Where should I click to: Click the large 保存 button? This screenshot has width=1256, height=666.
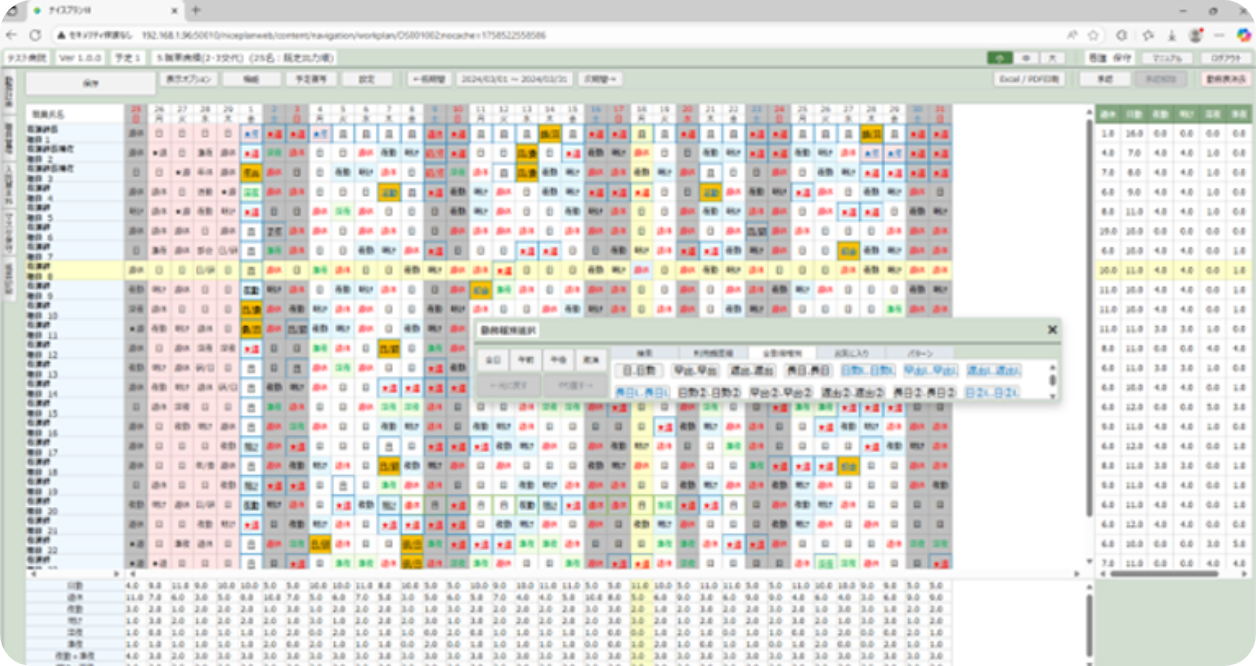pos(91,82)
